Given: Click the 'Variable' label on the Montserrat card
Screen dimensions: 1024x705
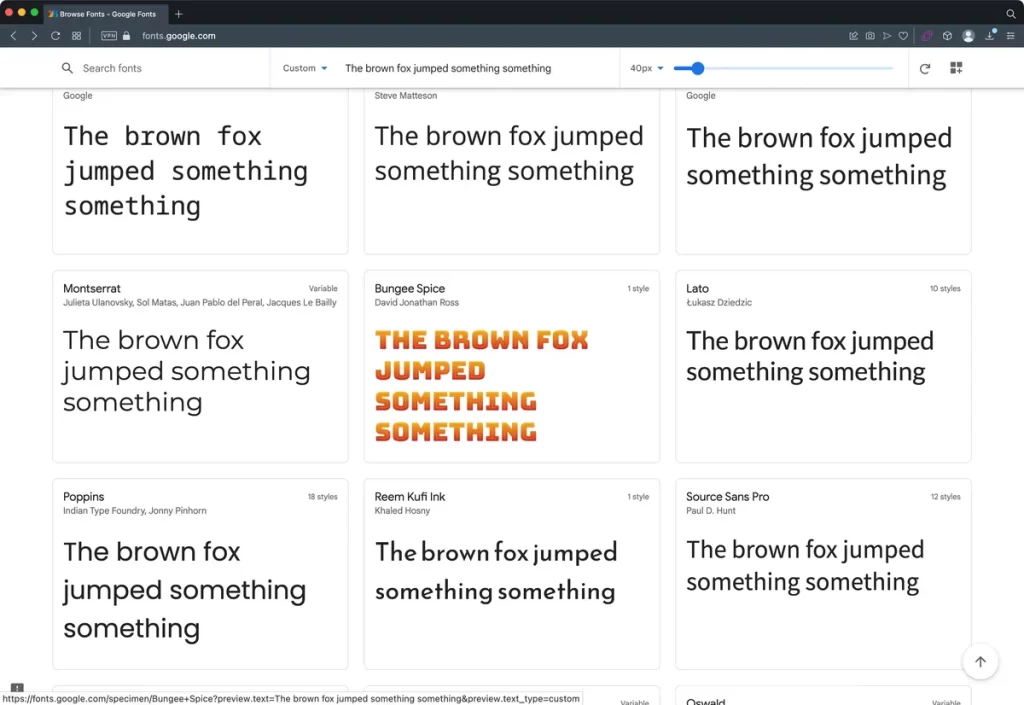Looking at the screenshot, I should [323, 289].
